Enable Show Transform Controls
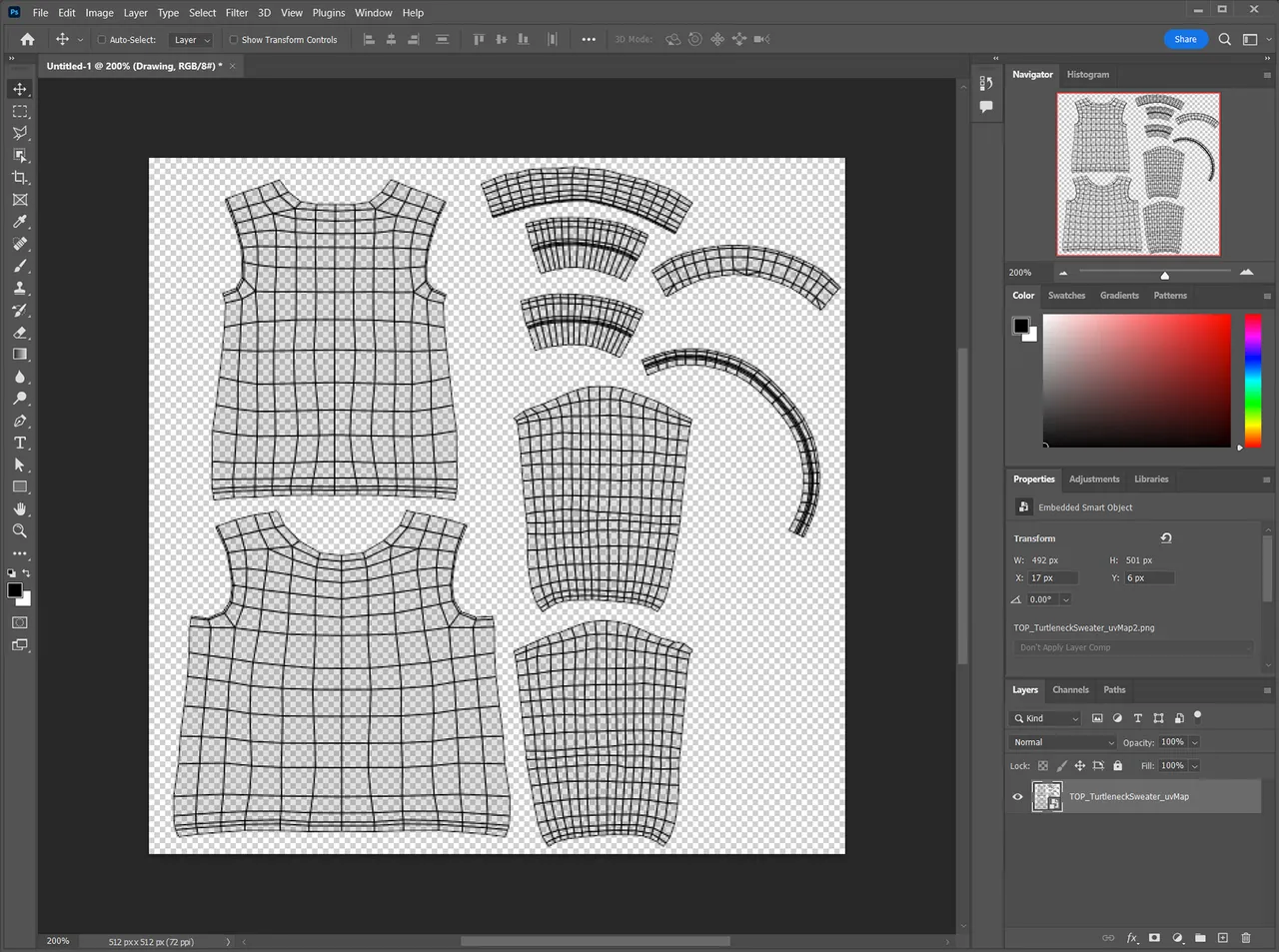The image size is (1279, 952). click(233, 39)
